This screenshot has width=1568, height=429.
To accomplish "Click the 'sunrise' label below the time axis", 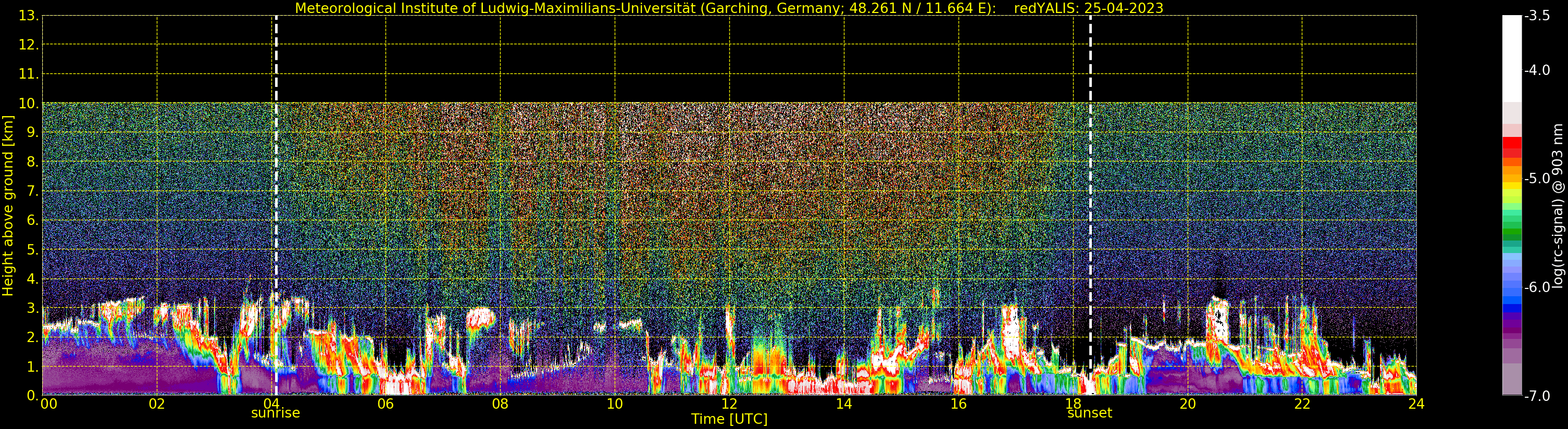I will [x=276, y=412].
